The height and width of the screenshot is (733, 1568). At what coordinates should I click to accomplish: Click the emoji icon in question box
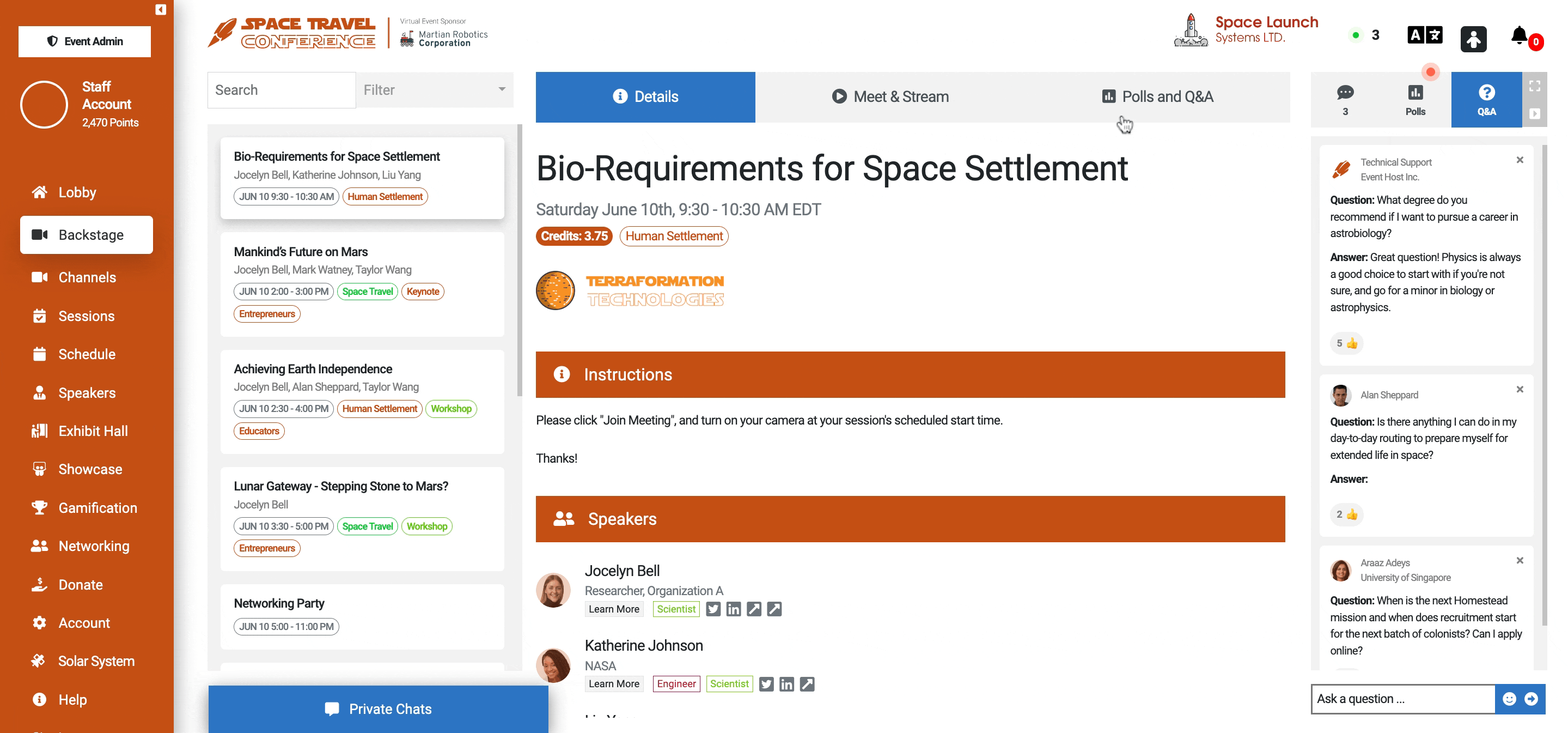1509,699
